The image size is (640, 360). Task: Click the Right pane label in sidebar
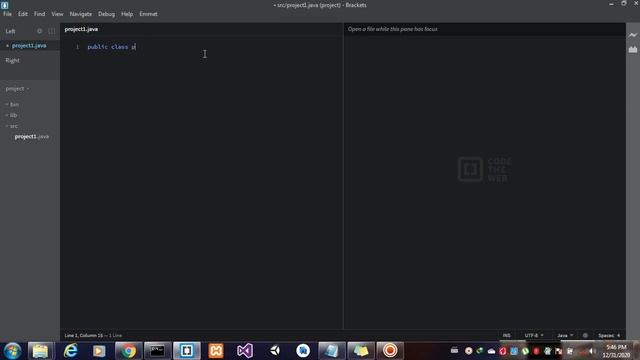[x=12, y=60]
